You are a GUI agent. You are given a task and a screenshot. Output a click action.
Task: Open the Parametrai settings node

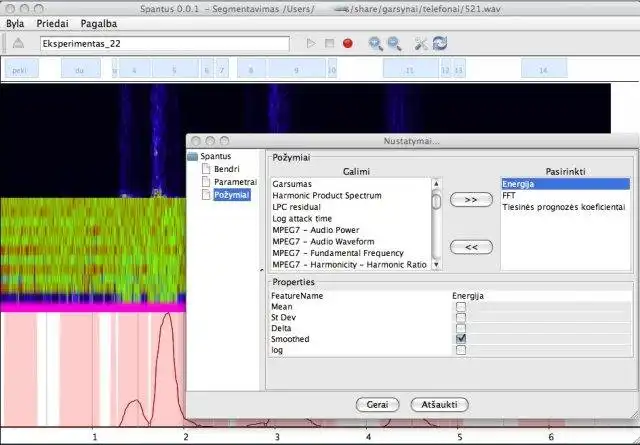point(235,182)
